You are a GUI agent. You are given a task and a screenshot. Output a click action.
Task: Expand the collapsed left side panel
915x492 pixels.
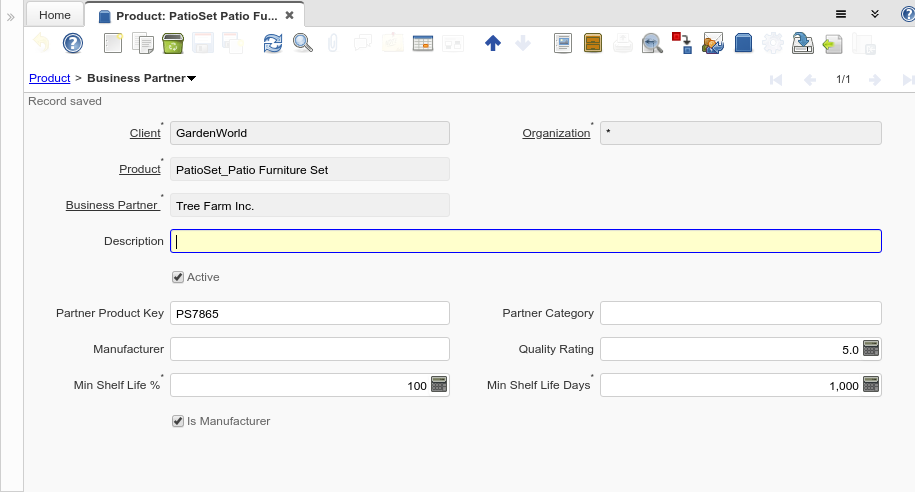(x=11, y=17)
